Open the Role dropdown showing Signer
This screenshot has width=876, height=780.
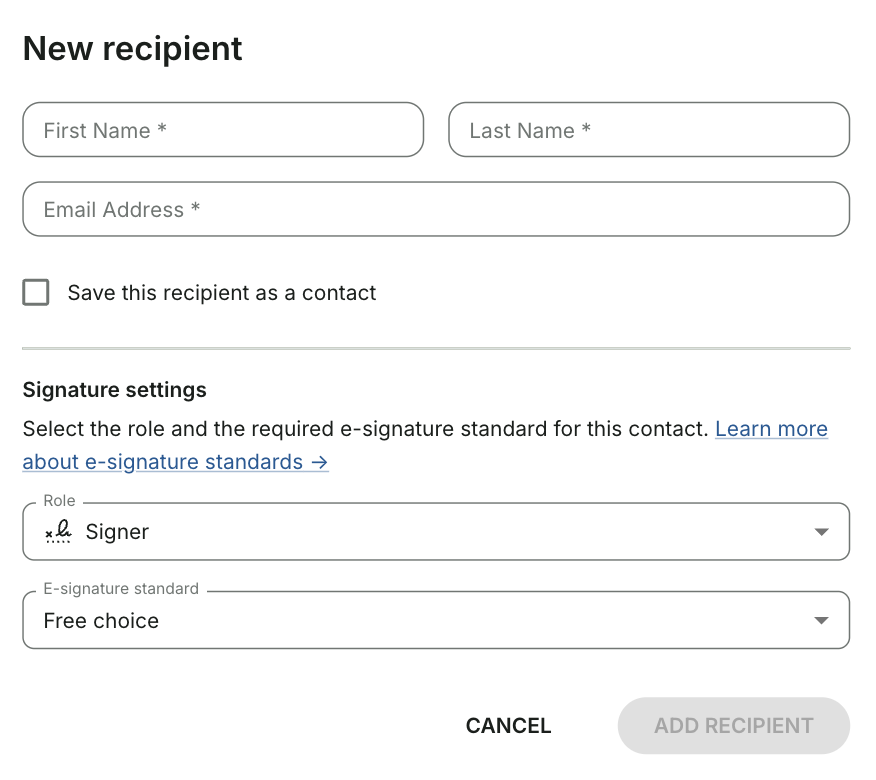436,531
